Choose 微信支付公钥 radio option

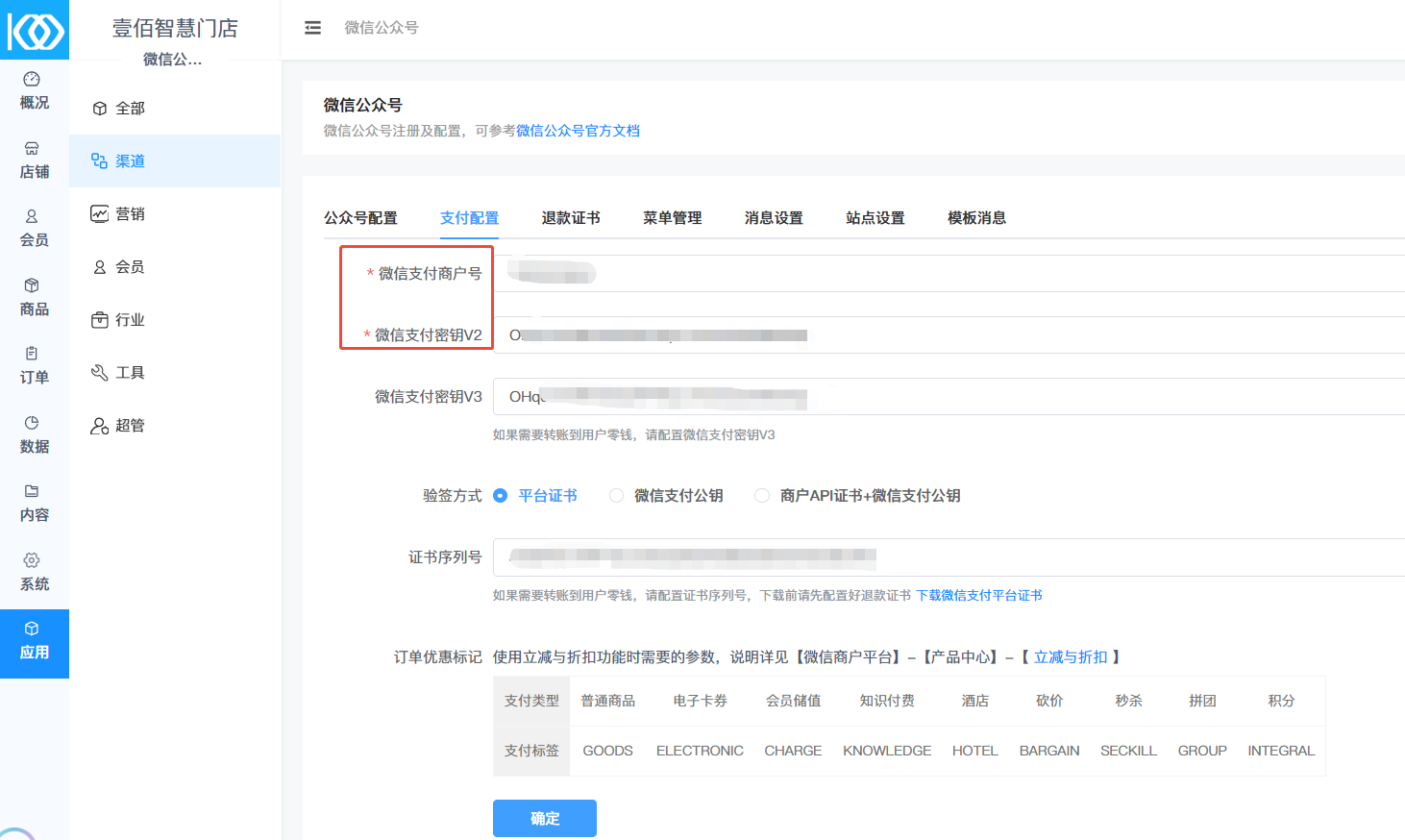click(x=617, y=496)
